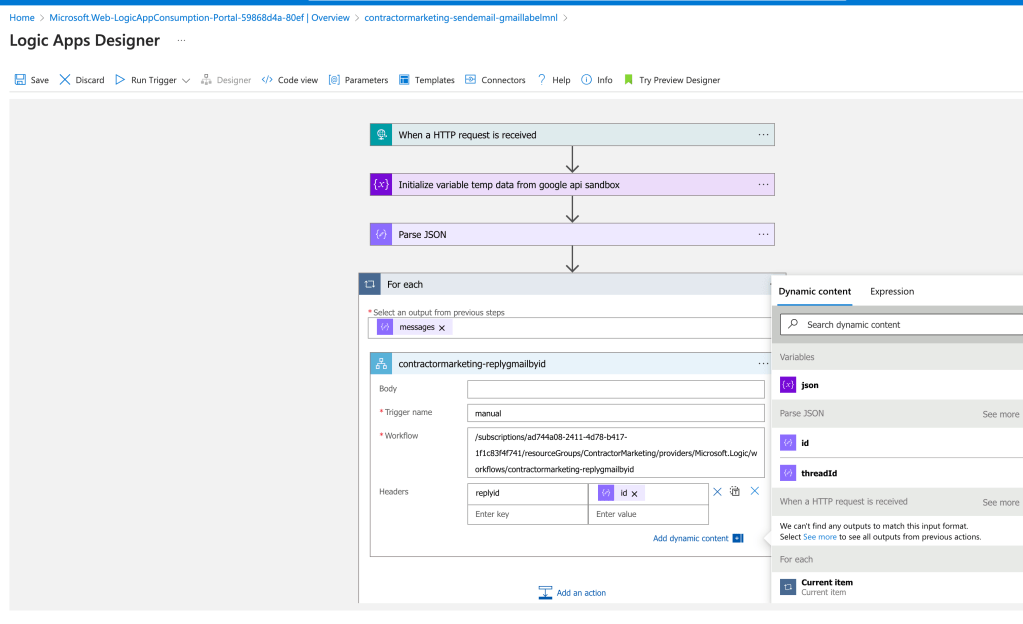The image size is (1023, 624).
Task: Open the Templates gallery icon
Action: coord(405,80)
